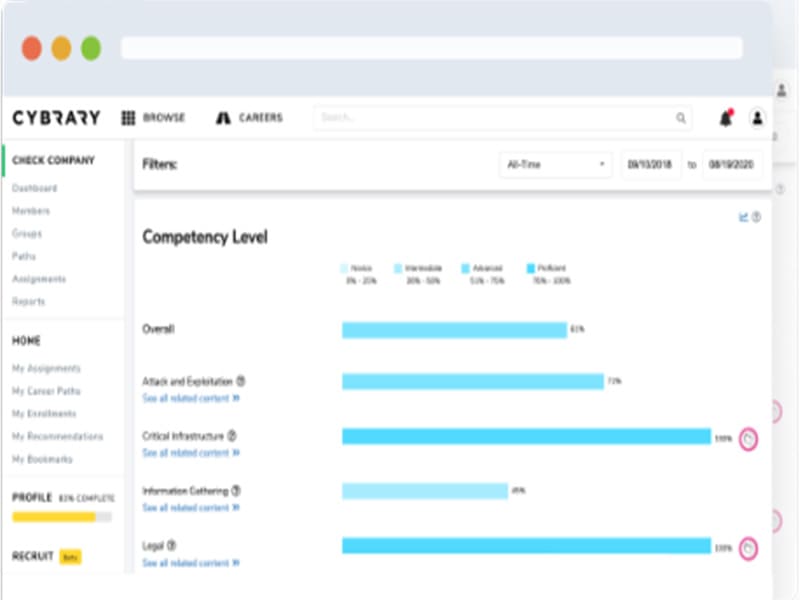Click the Careers road icon

coord(223,118)
